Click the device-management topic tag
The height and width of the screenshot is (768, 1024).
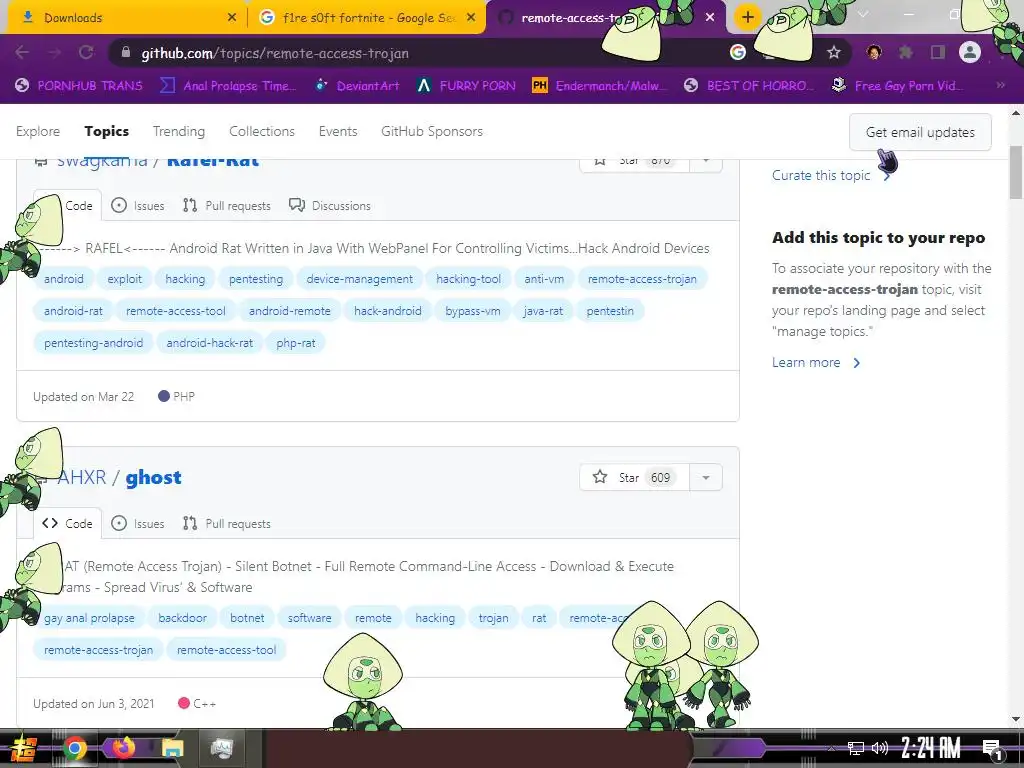pyautogui.click(x=360, y=279)
